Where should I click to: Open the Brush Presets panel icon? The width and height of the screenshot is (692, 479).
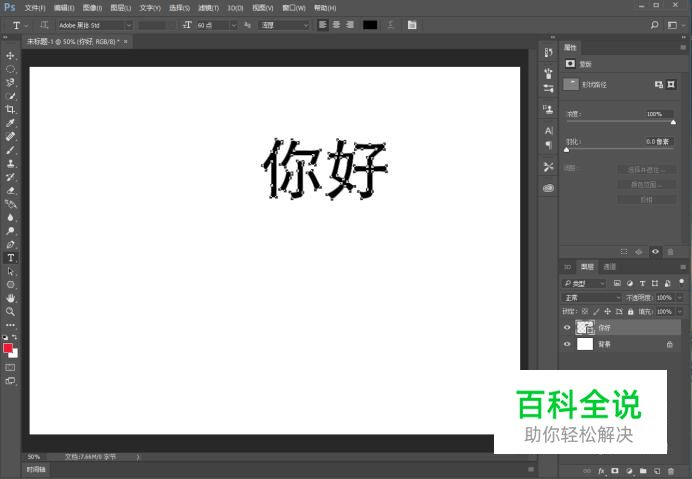tap(548, 73)
